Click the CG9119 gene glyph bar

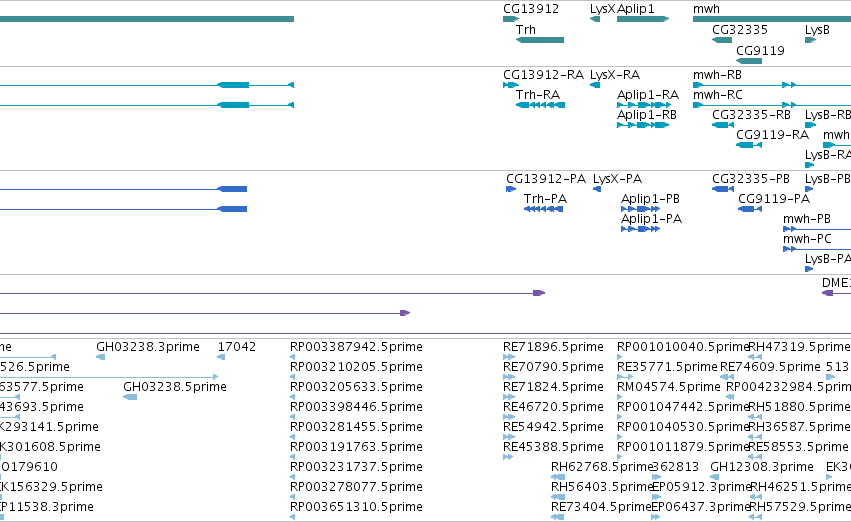749,61
